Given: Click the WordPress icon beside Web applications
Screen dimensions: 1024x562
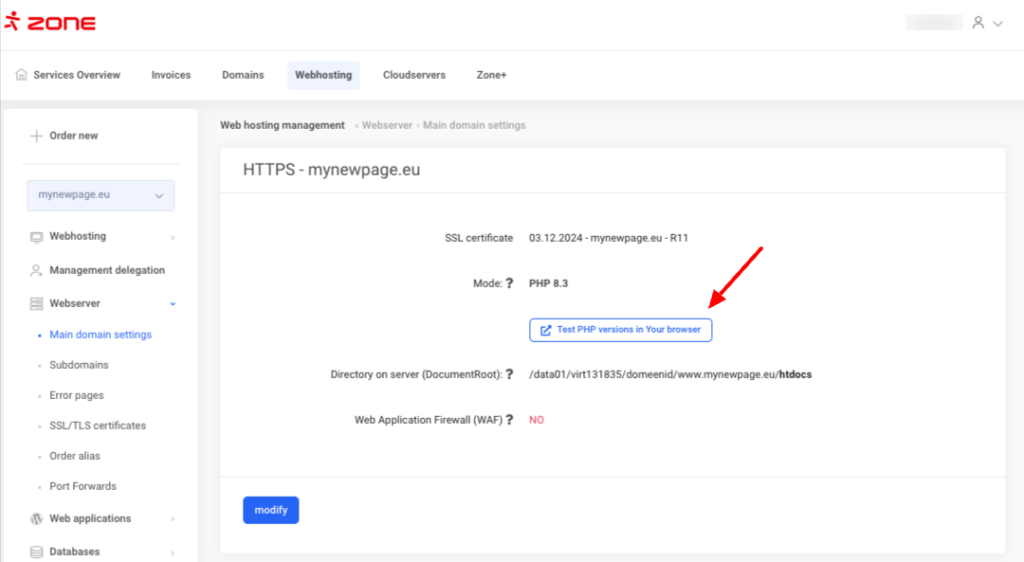Looking at the screenshot, I should click(x=37, y=519).
